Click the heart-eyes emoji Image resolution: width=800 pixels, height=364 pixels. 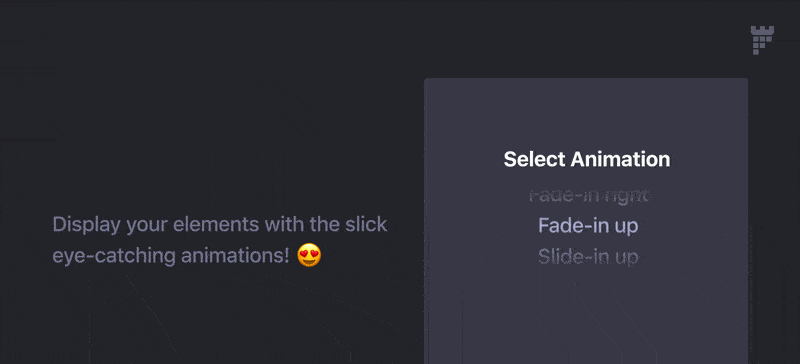coord(309,255)
